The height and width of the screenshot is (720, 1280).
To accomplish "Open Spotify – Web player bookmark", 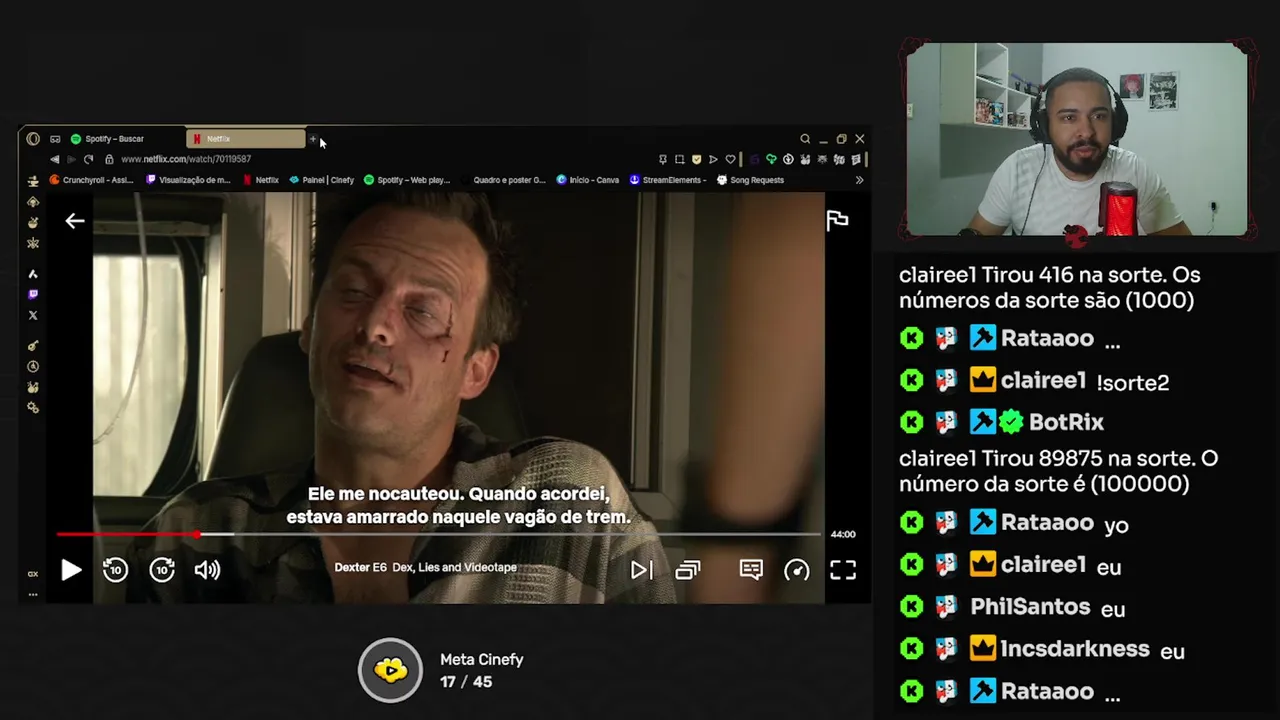I will click(406, 180).
